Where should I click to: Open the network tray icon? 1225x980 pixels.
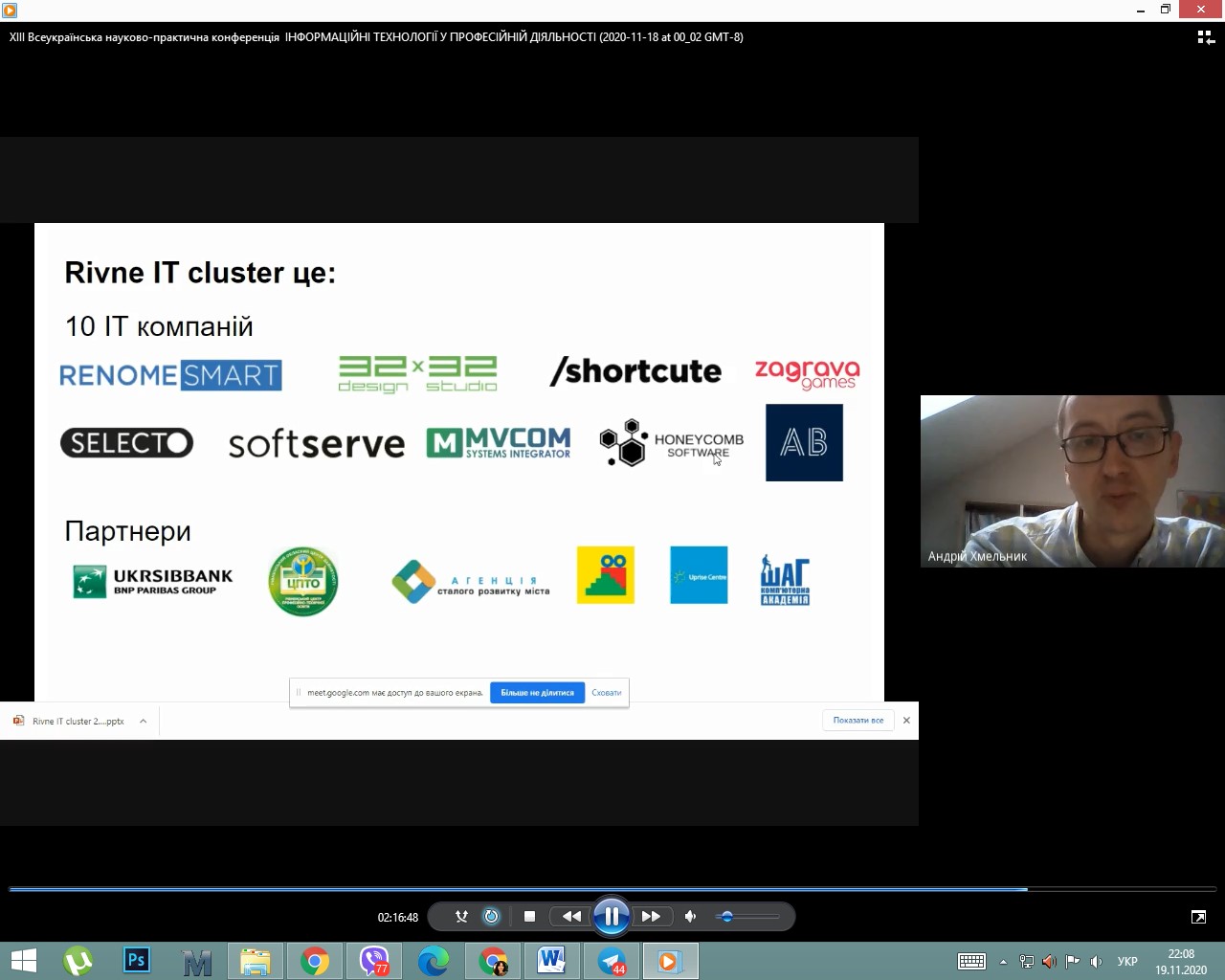(x=1026, y=962)
